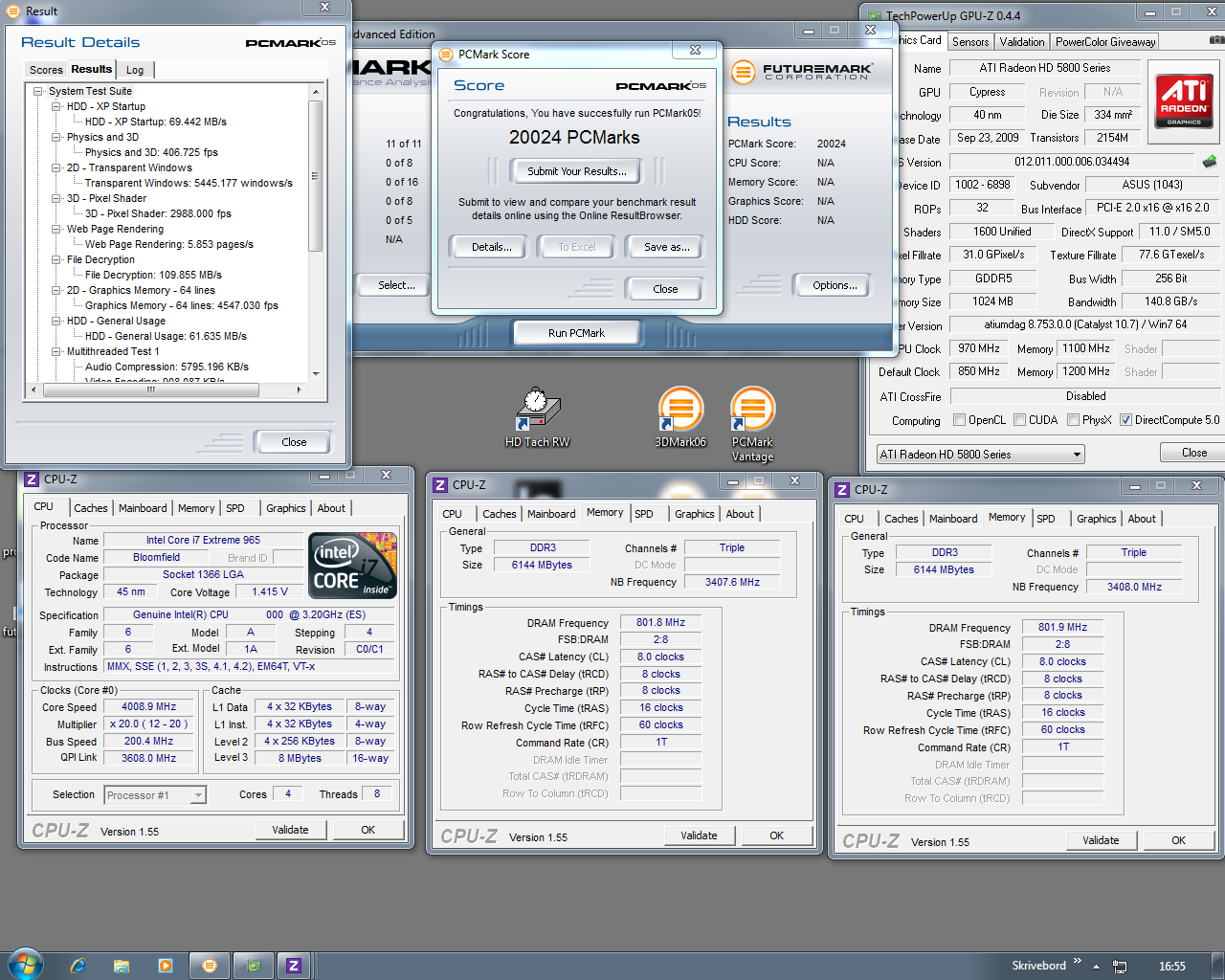Open Internet Explorer from the taskbar

tap(78, 966)
